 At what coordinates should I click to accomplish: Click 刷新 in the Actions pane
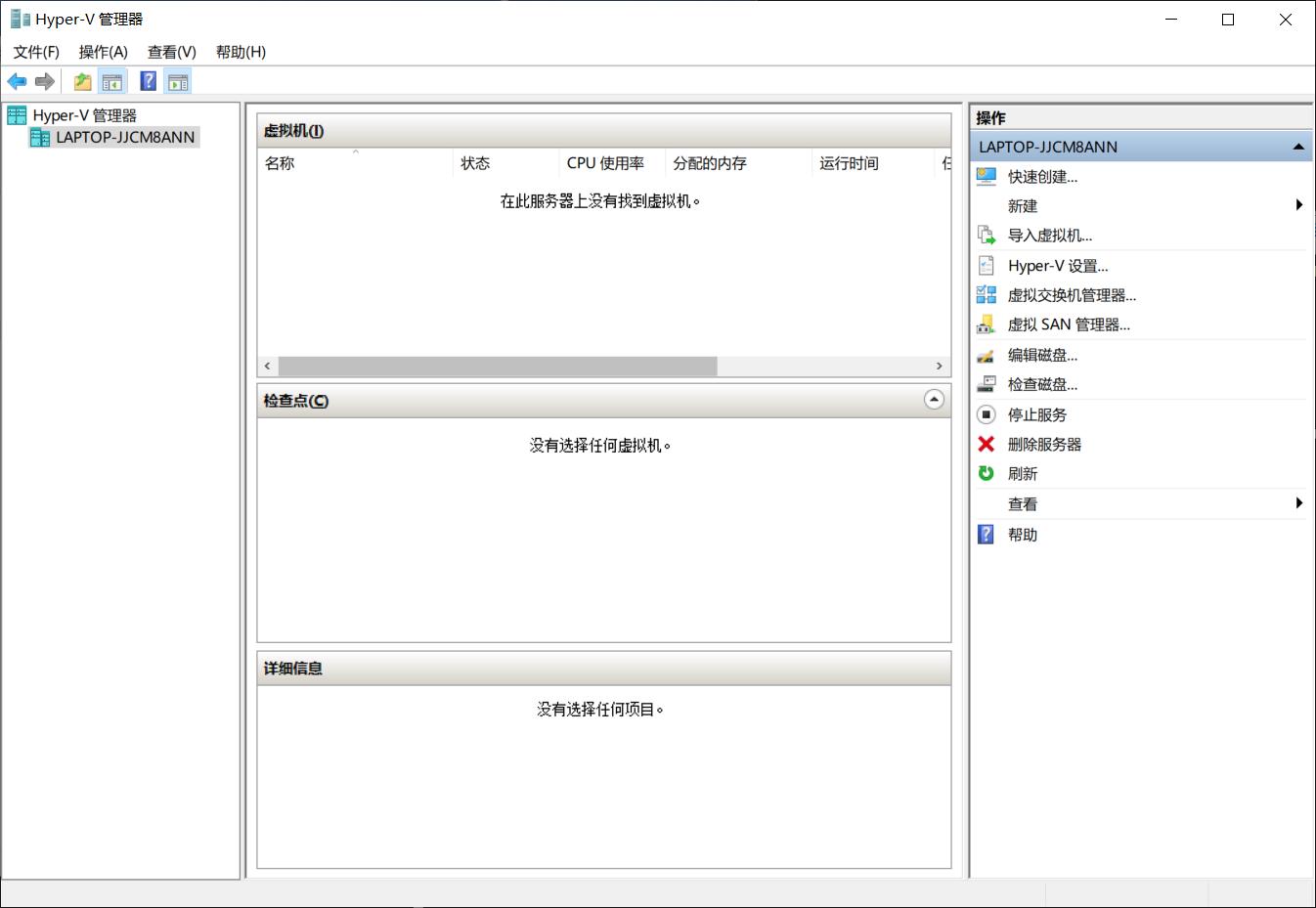point(1023,473)
